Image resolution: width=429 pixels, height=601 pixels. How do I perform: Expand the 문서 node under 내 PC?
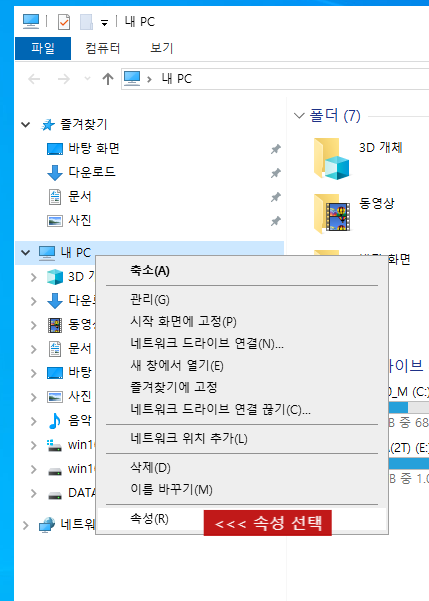pos(34,349)
